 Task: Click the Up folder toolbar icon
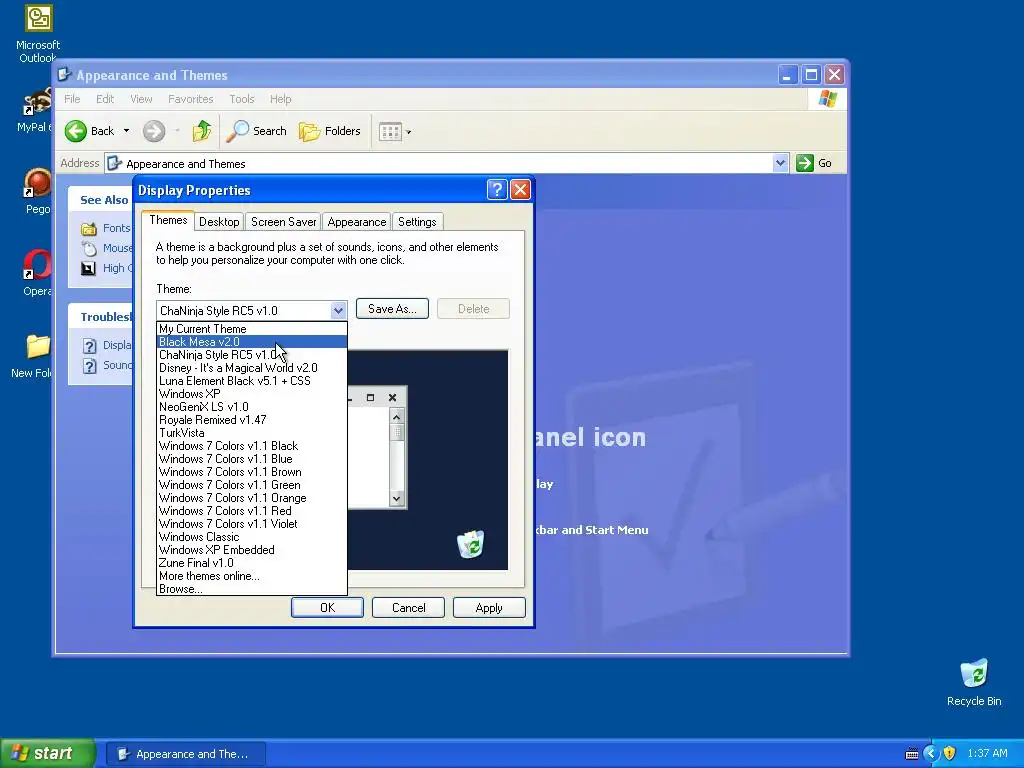coord(202,131)
